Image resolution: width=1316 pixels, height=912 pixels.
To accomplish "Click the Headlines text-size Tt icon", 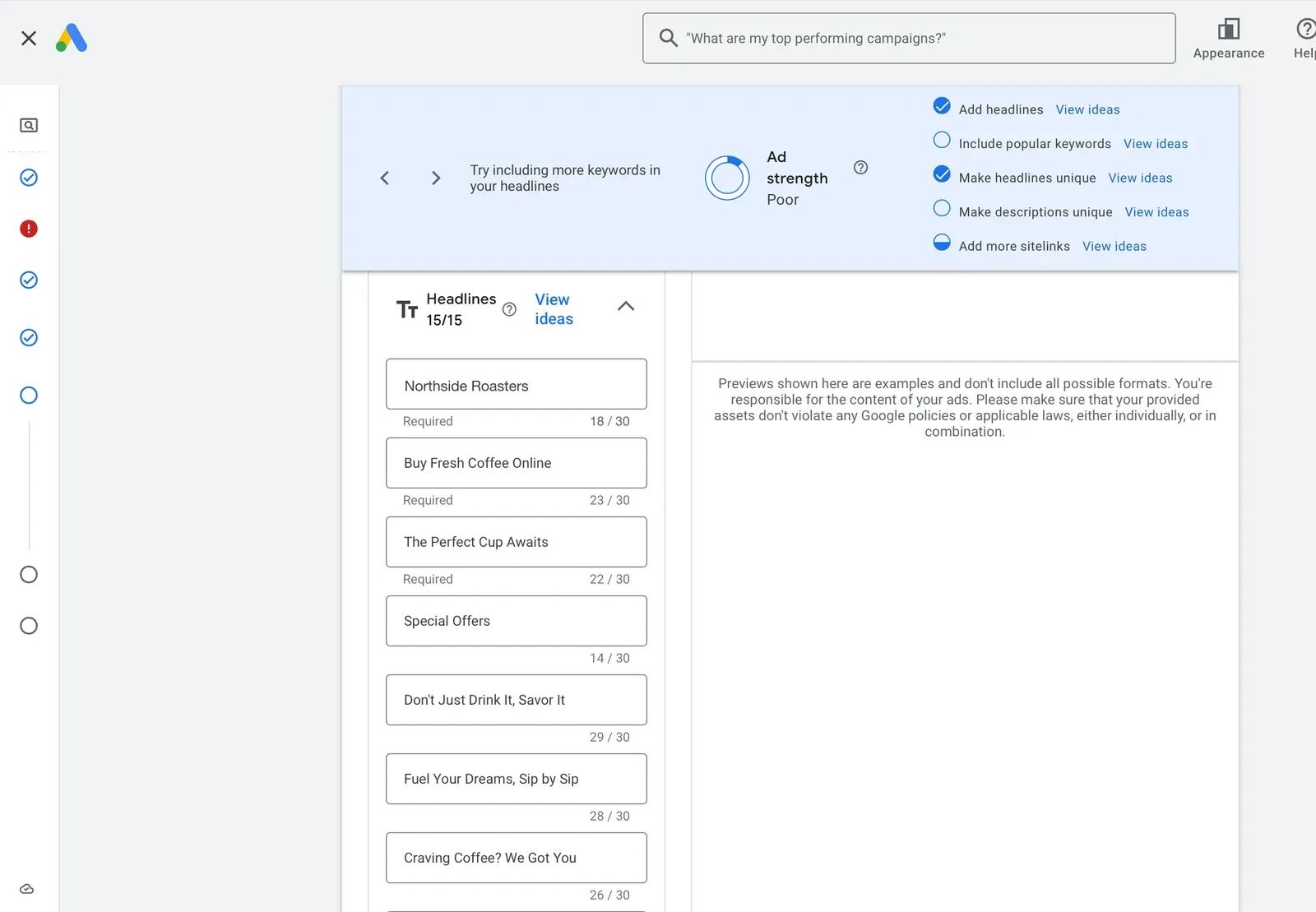I will point(407,309).
